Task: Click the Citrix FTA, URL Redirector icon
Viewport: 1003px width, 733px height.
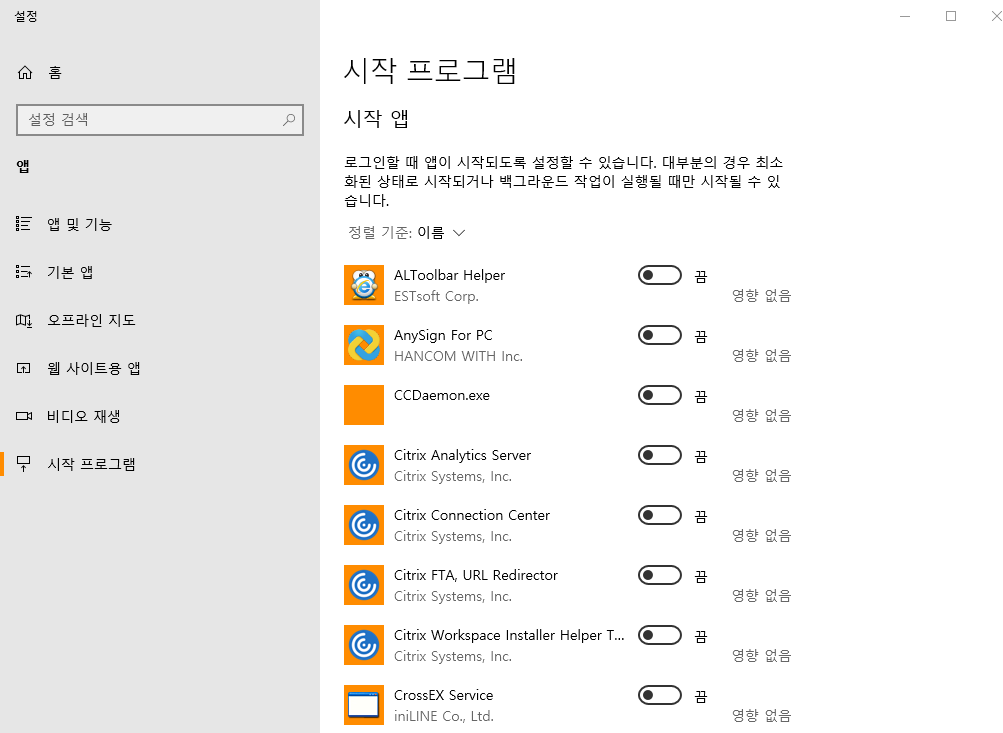Action: click(364, 585)
